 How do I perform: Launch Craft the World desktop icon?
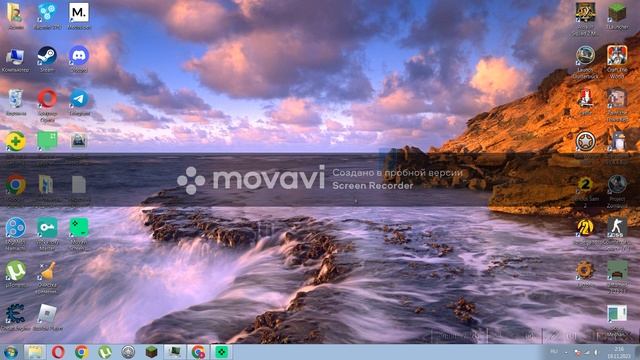coord(617,56)
